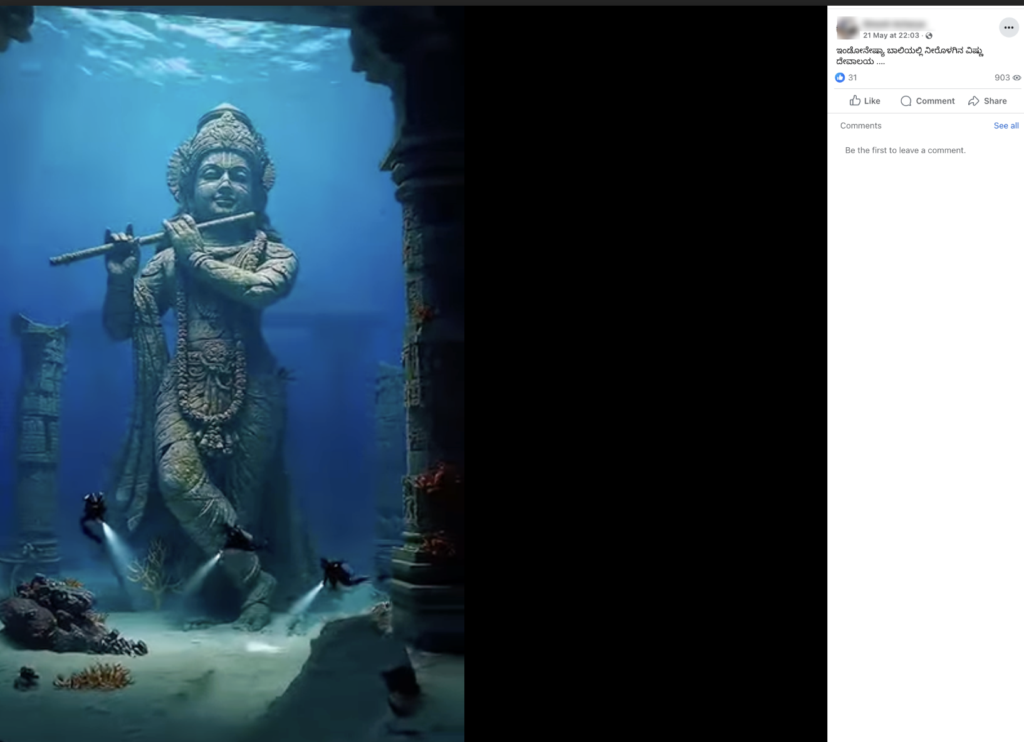Click the eye views icon

[1016, 78]
